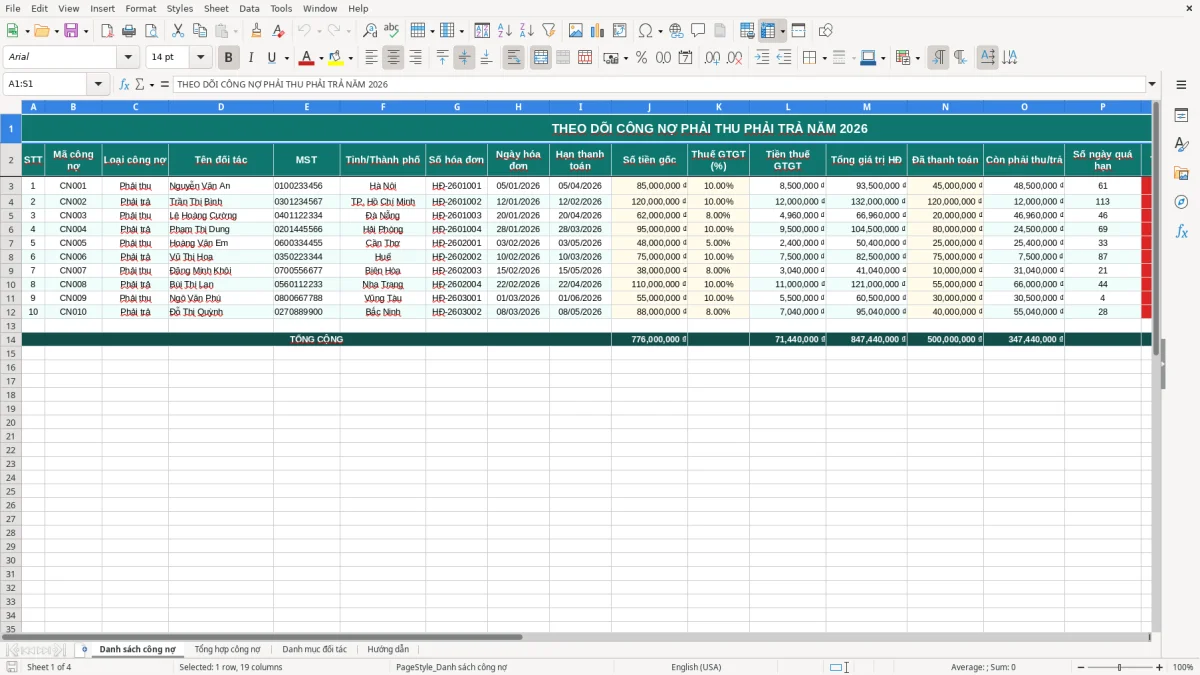Image resolution: width=1200 pixels, height=675 pixels.
Task: Switch to Hướng dẫn sheet
Action: 388,650
